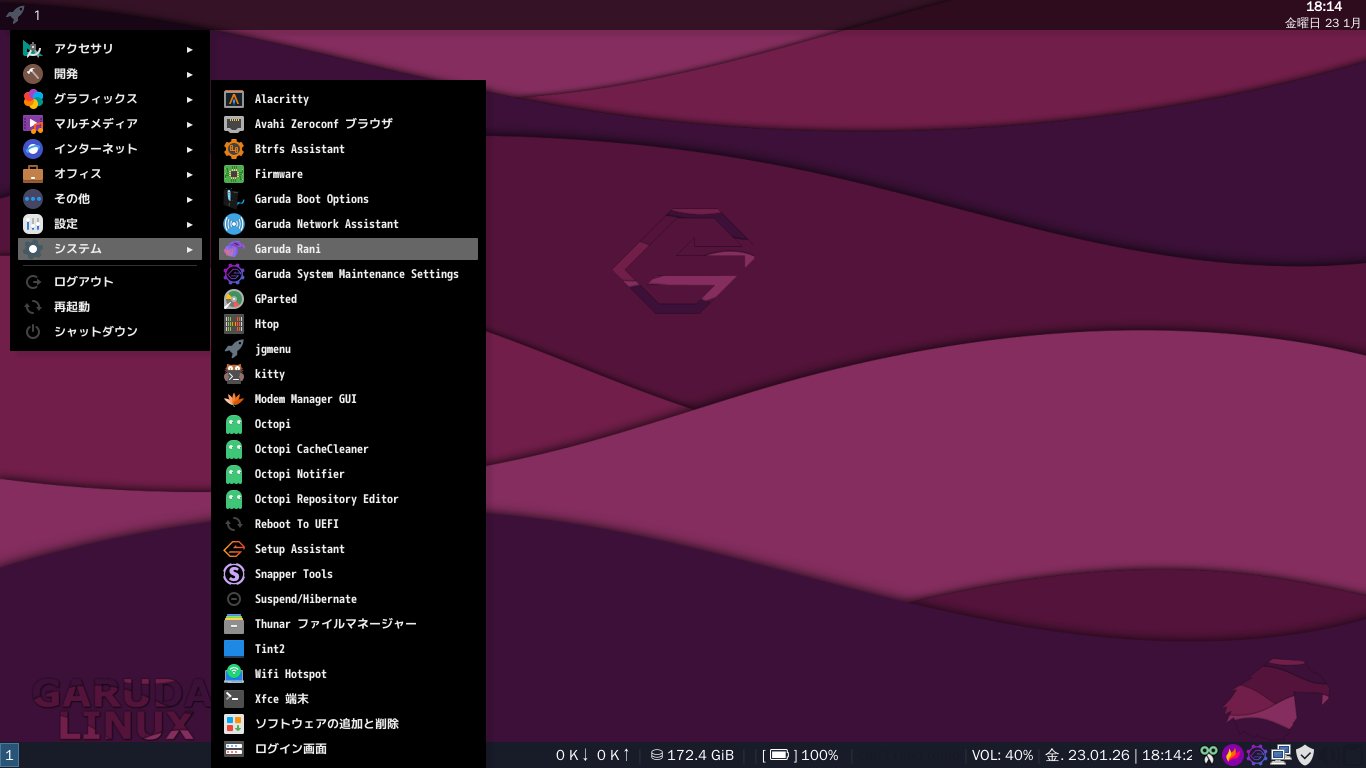Screen dimensions: 1366x768
Task: Choose ログアウト to log out
Action: 108,282
